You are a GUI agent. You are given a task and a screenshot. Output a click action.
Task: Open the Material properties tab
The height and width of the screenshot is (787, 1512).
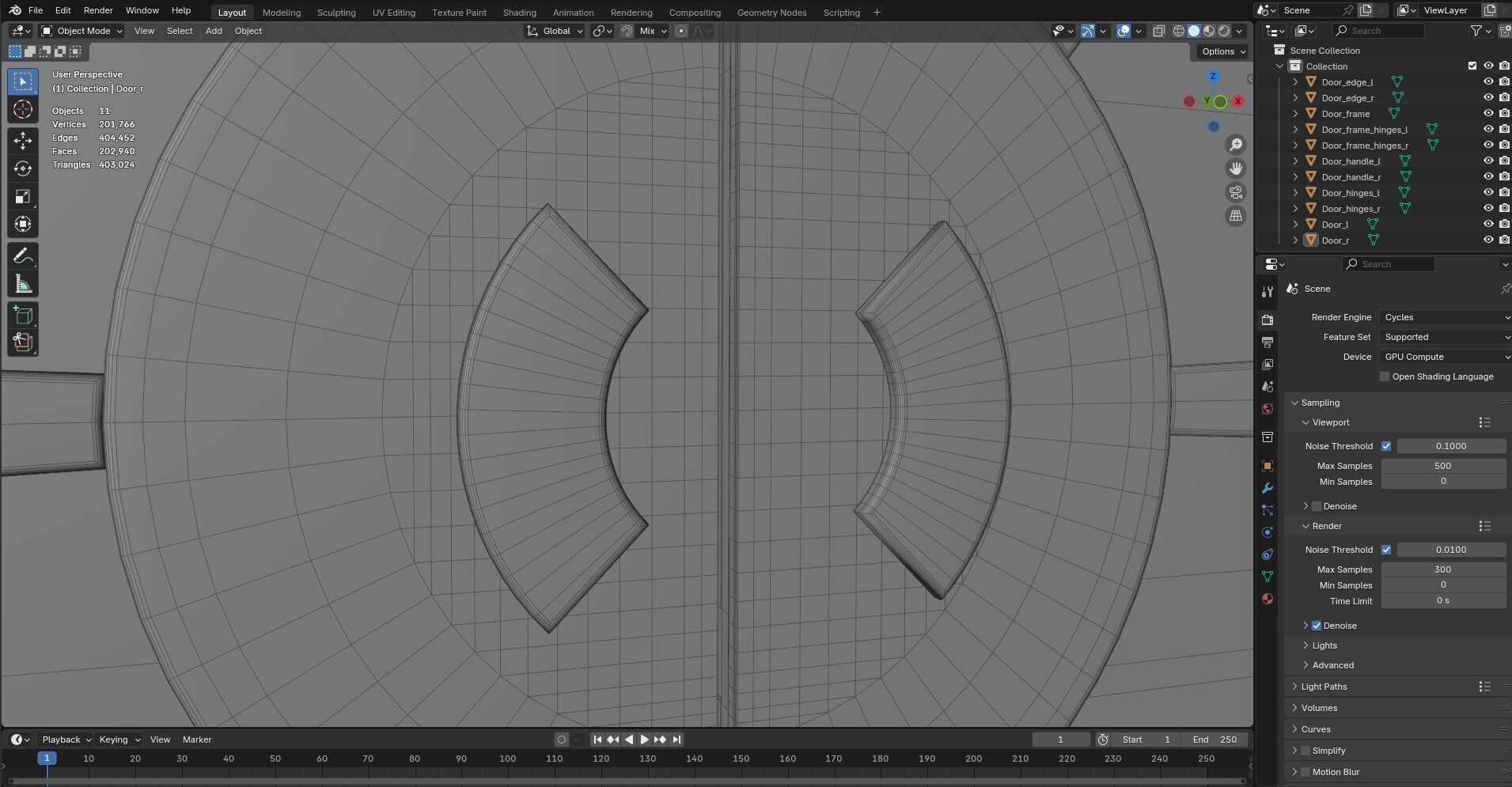pos(1268,599)
